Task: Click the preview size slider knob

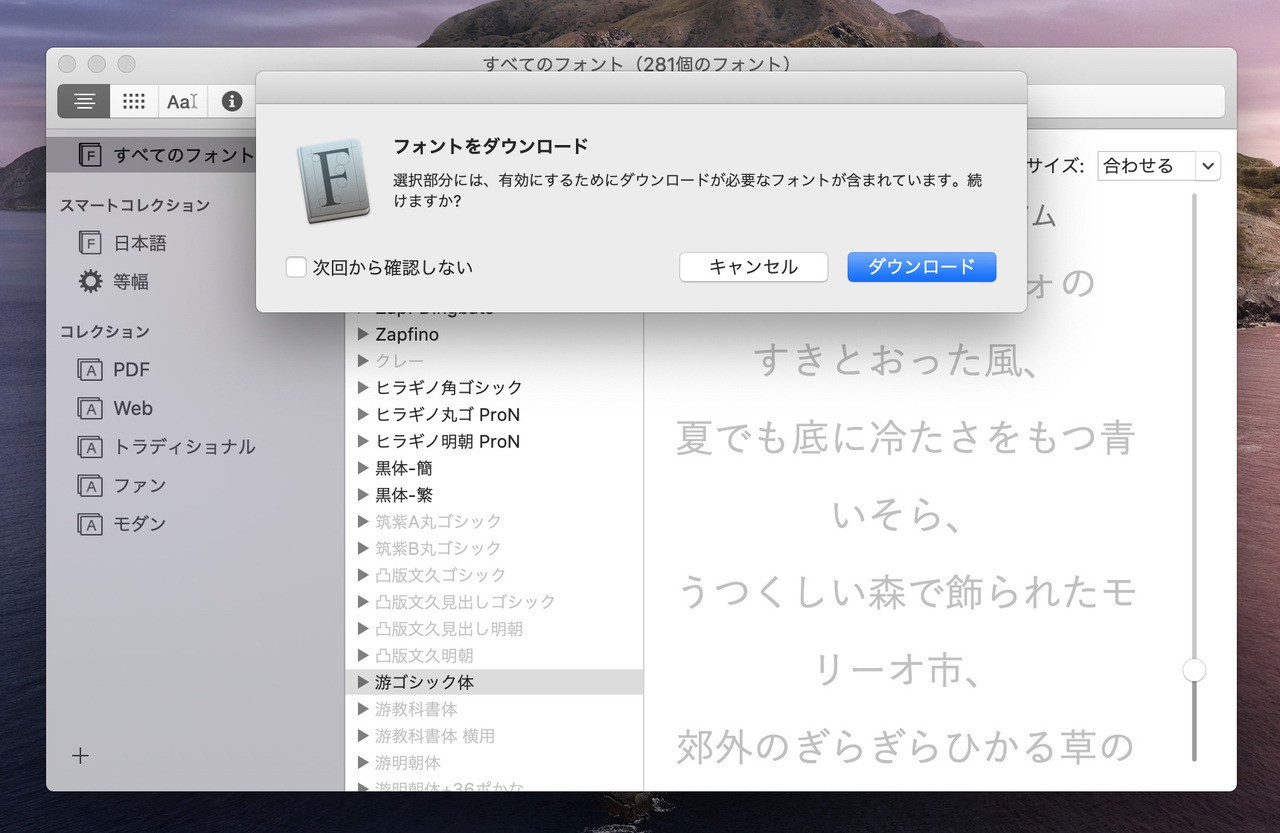Action: click(x=1194, y=670)
